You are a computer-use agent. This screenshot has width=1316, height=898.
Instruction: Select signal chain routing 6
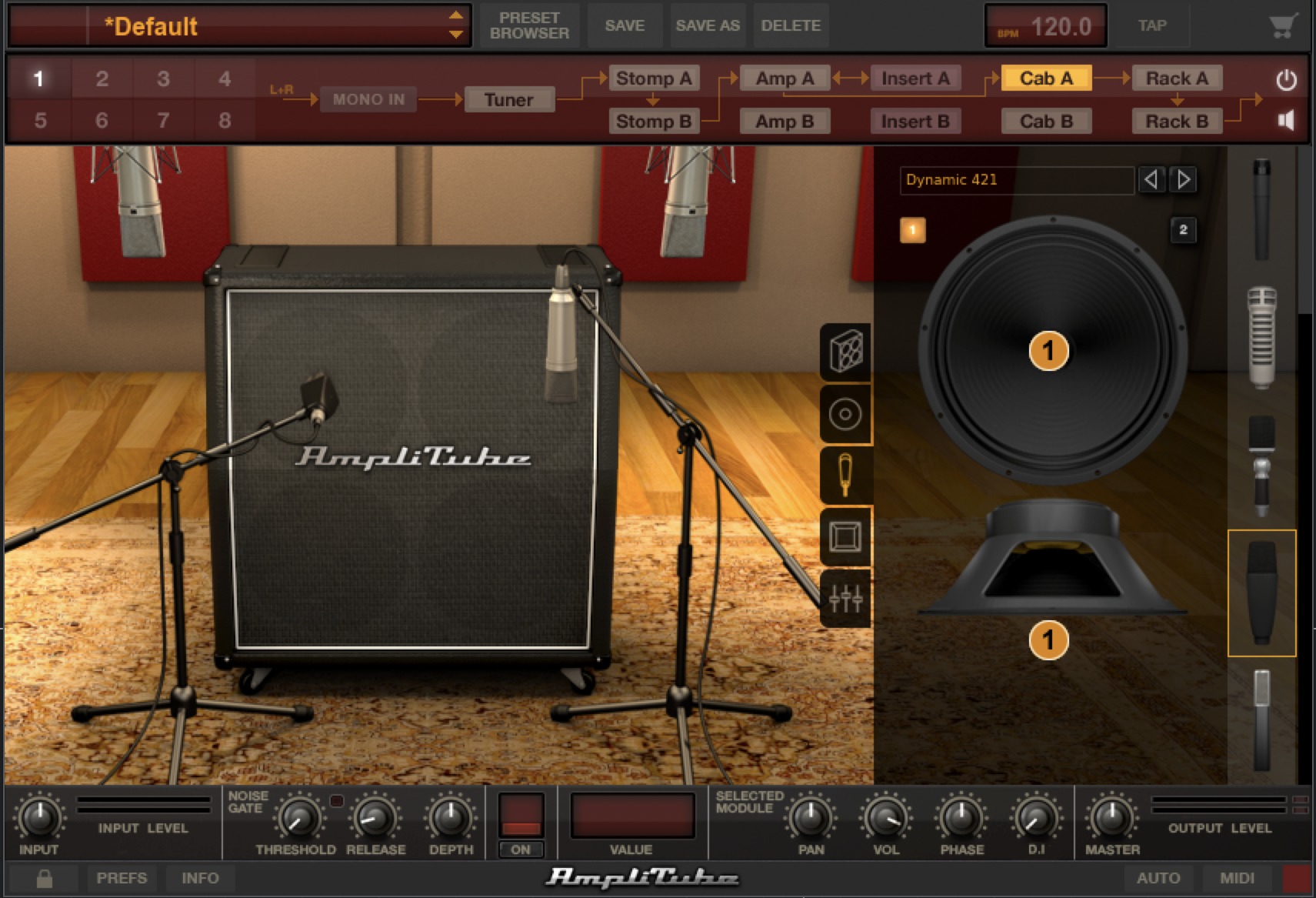102,121
